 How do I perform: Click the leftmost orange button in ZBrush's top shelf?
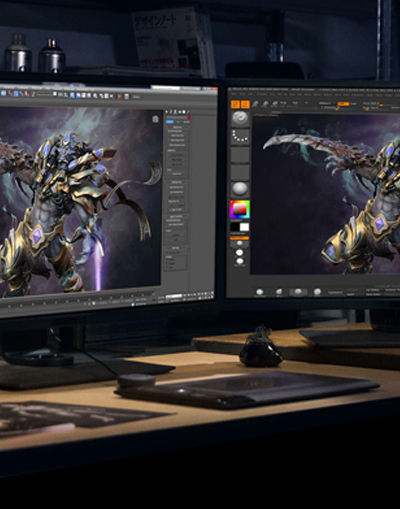(x=235, y=104)
